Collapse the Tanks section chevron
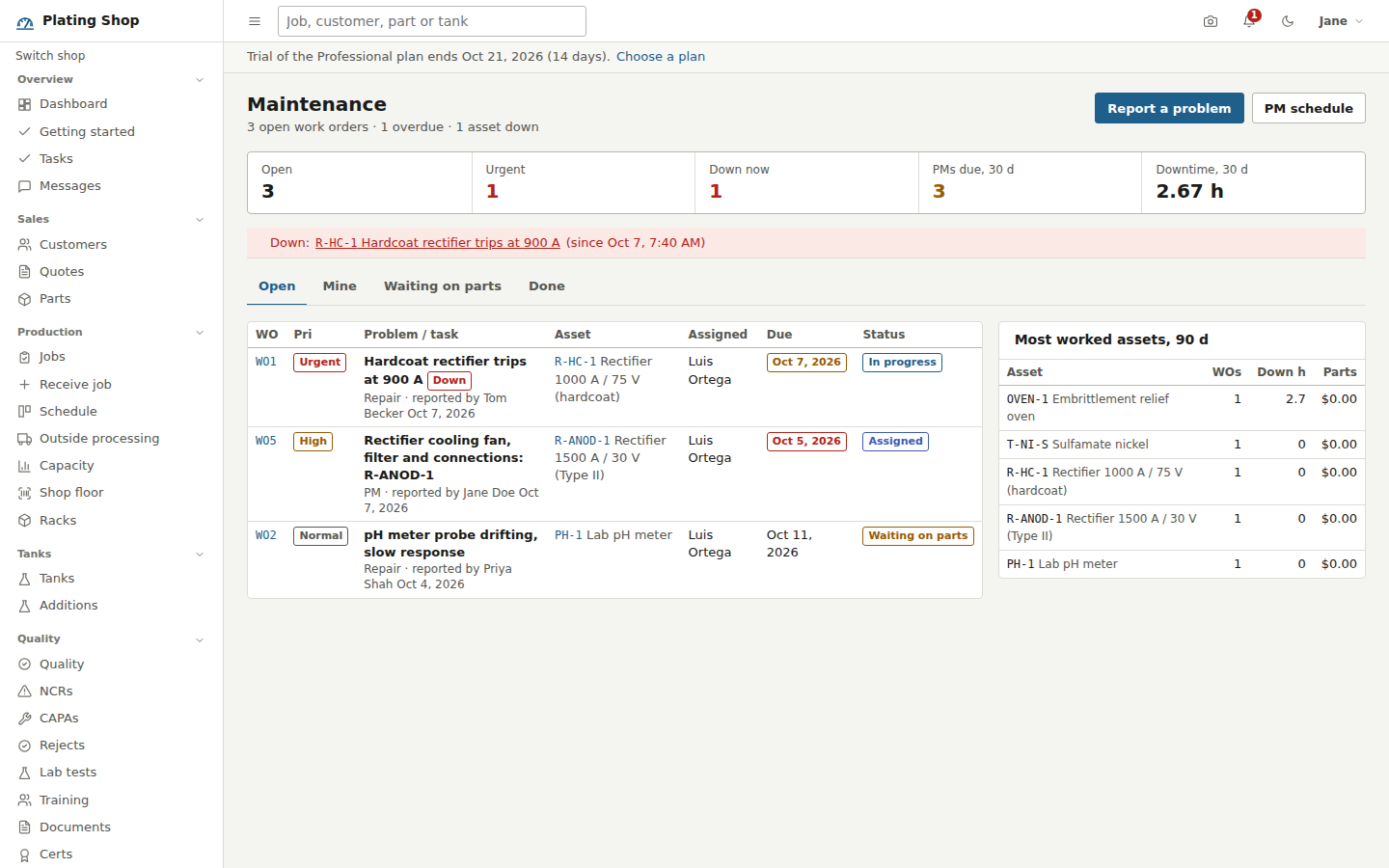This screenshot has height=868, width=1389. (200, 555)
